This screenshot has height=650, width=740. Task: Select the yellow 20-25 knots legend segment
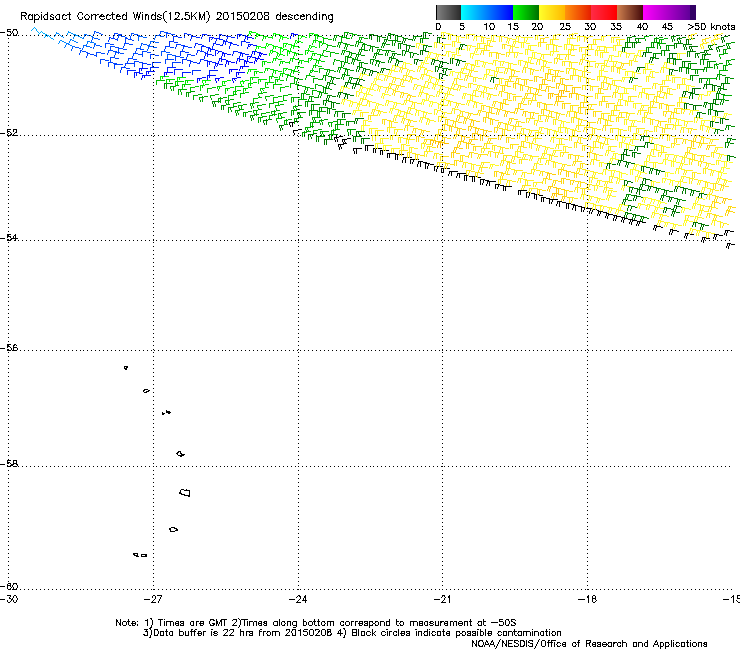coord(552,12)
